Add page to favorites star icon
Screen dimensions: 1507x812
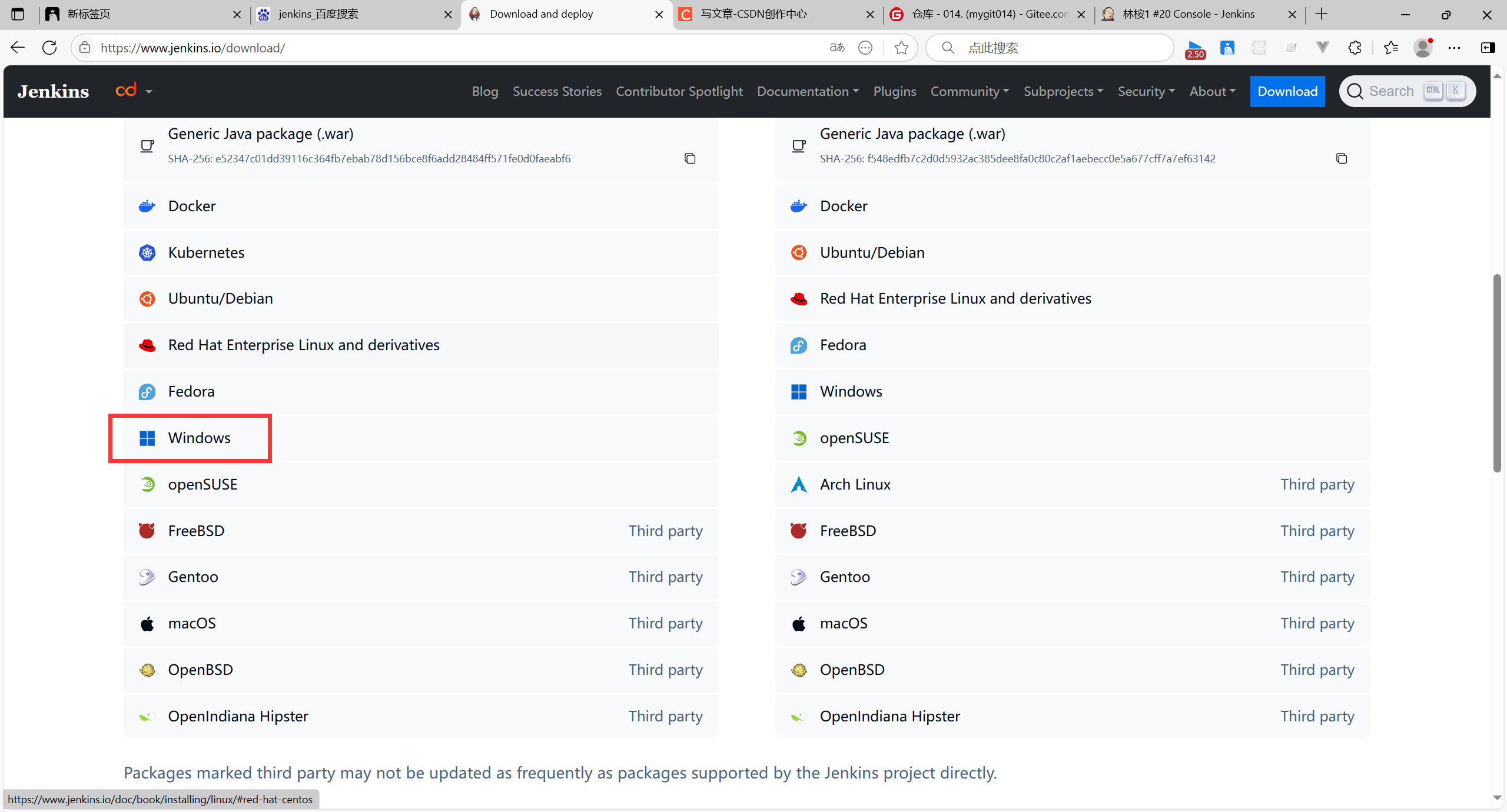pos(901,48)
